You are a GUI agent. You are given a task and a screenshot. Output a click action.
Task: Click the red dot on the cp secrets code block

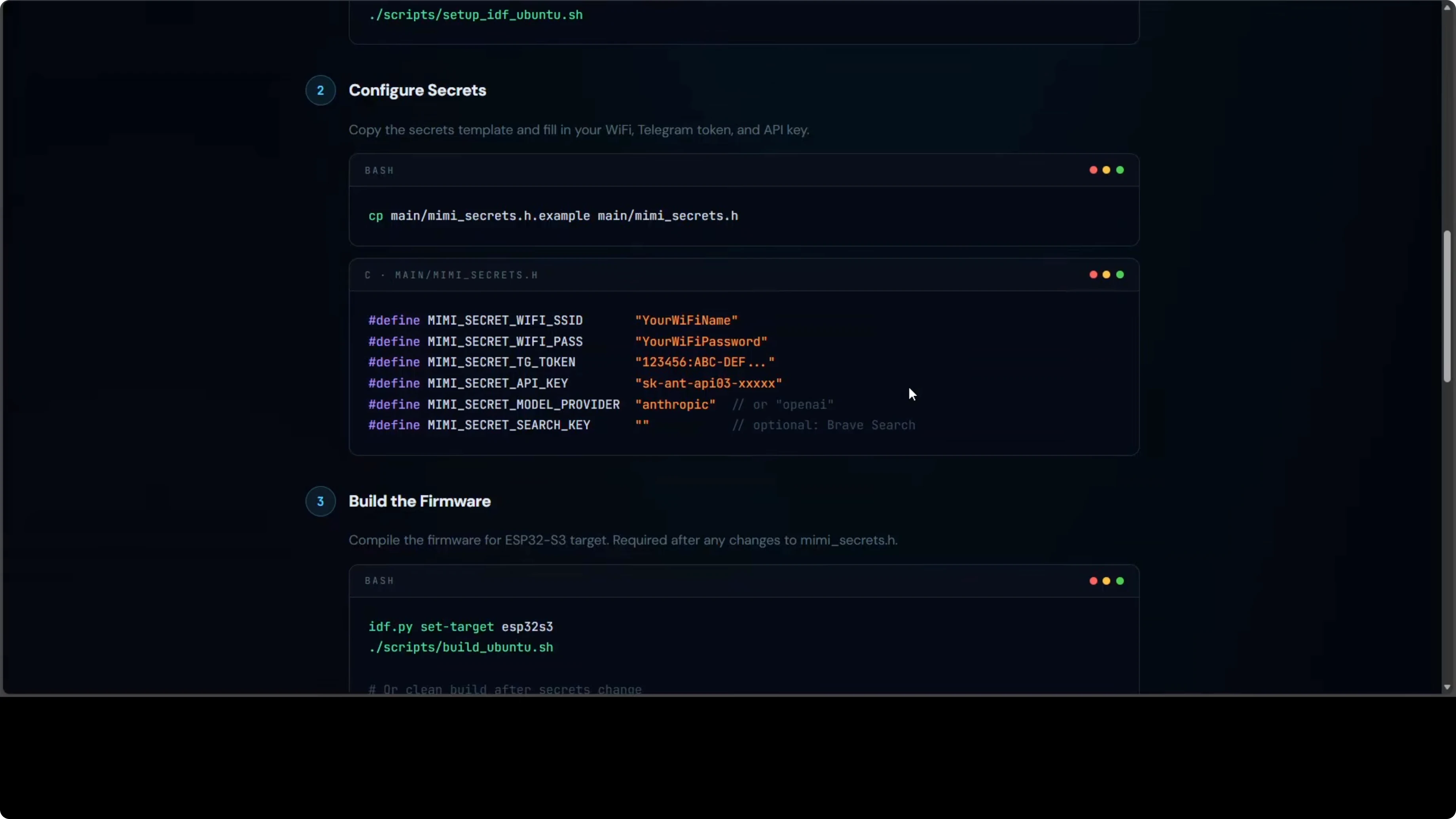[x=1094, y=170]
